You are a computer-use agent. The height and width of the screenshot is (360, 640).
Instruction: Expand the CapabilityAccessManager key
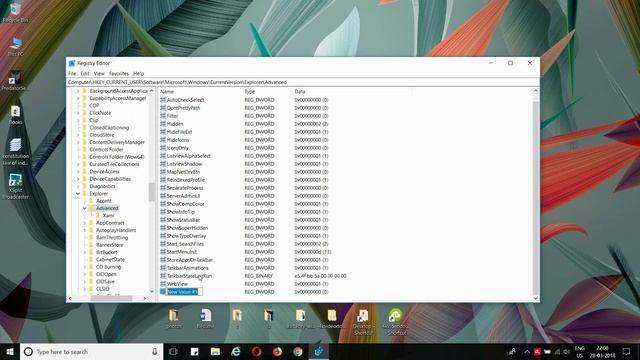coord(78,98)
